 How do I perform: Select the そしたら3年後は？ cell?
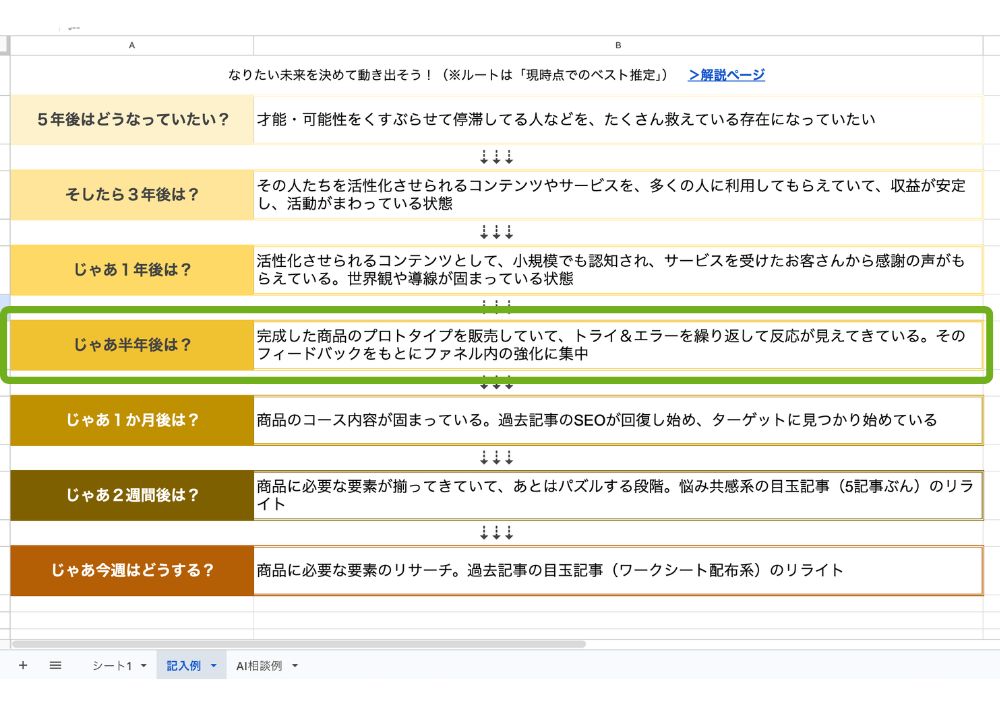click(132, 194)
